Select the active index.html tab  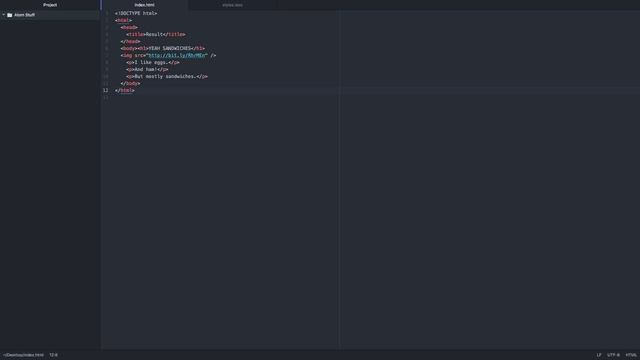(144, 5)
